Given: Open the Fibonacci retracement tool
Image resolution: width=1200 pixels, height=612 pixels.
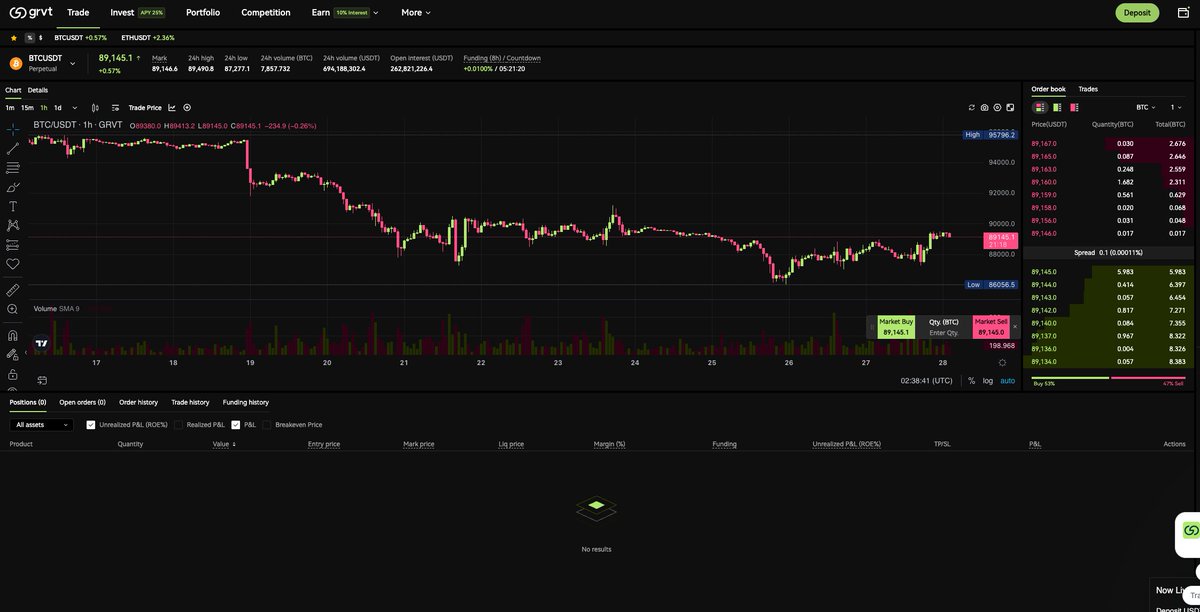Looking at the screenshot, I should pos(13,167).
